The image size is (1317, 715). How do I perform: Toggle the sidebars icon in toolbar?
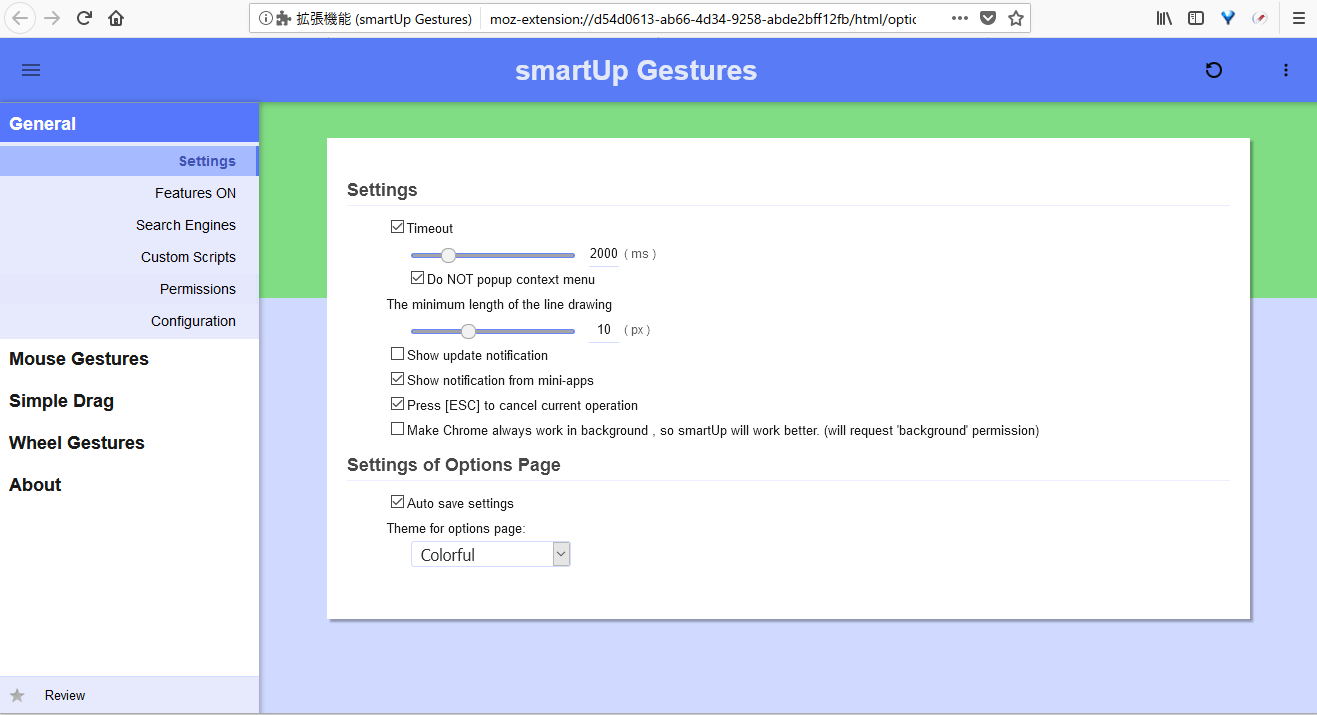[1196, 18]
